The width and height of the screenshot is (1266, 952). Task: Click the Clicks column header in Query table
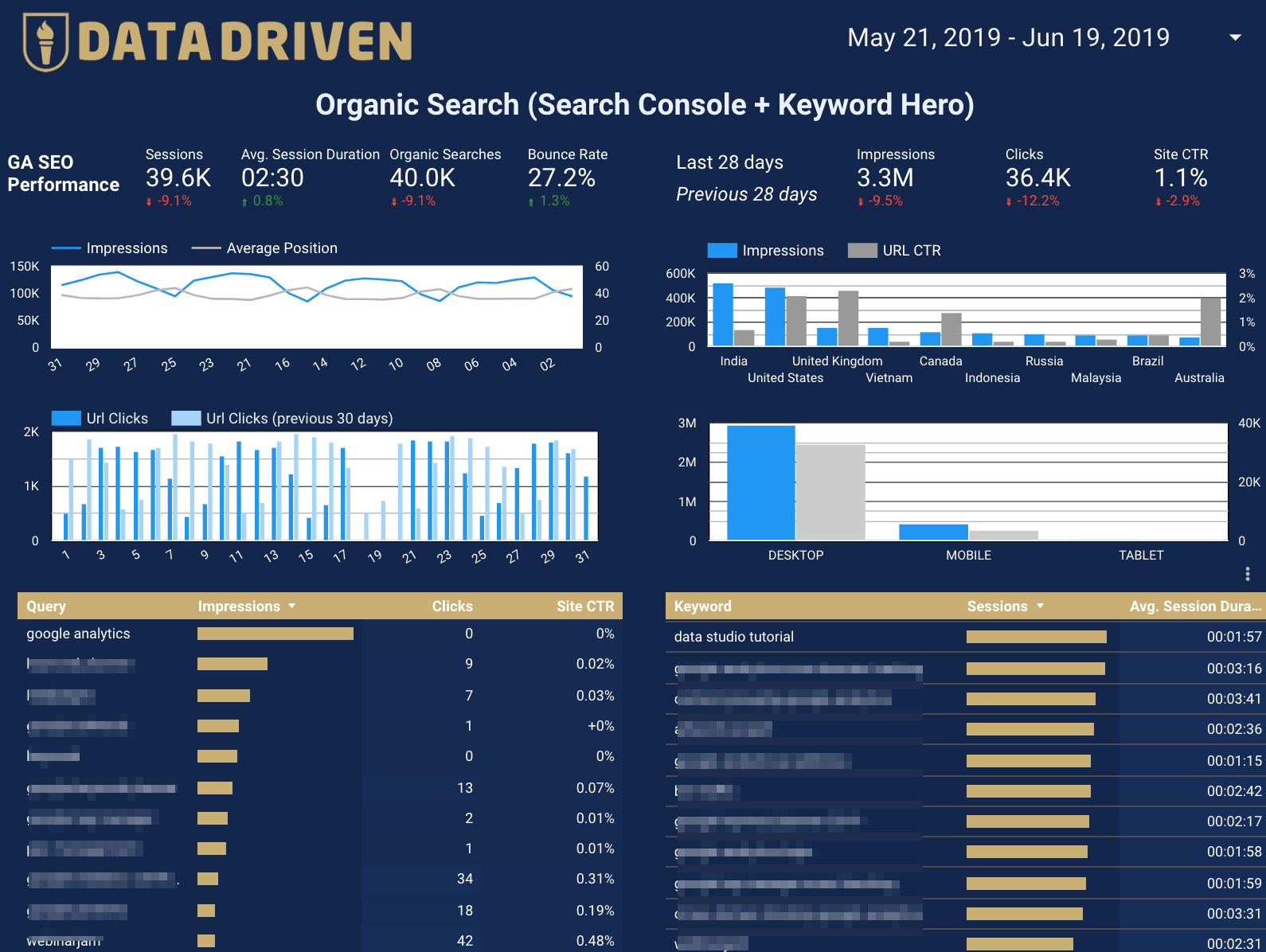click(452, 607)
